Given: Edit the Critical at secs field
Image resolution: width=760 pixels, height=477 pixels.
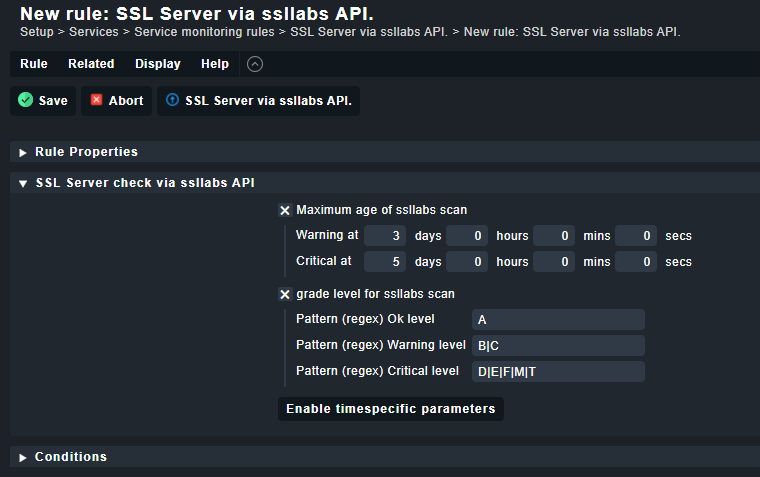Looking at the screenshot, I should pos(636,262).
